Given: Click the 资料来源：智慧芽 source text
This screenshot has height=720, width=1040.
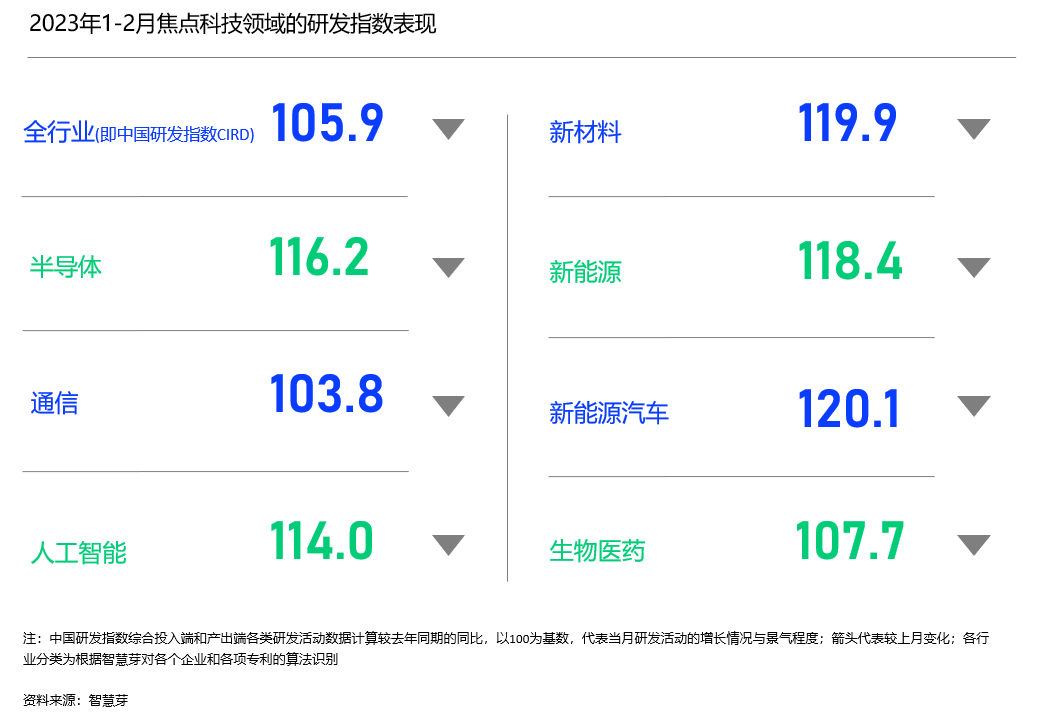Looking at the screenshot, I should (75, 700).
